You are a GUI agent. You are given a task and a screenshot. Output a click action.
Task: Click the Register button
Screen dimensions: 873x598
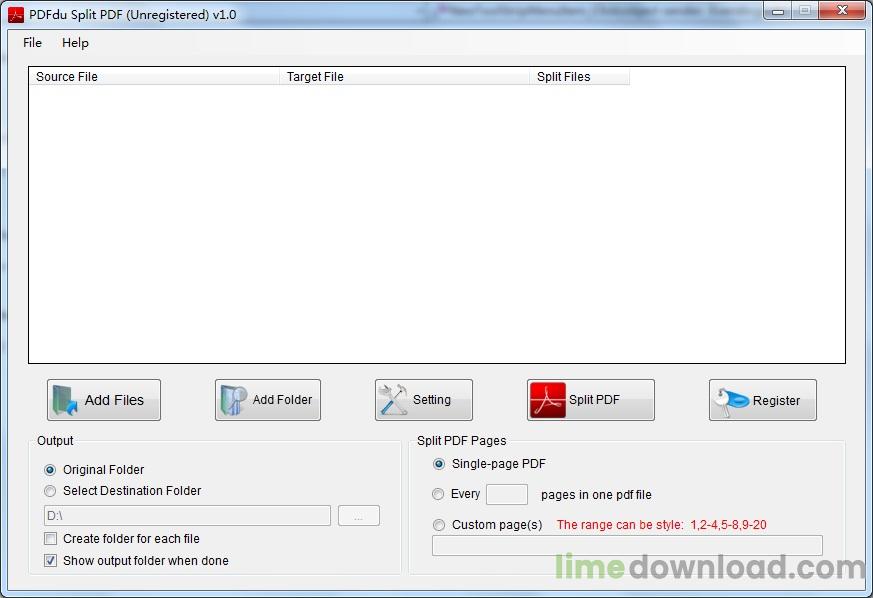pos(763,400)
